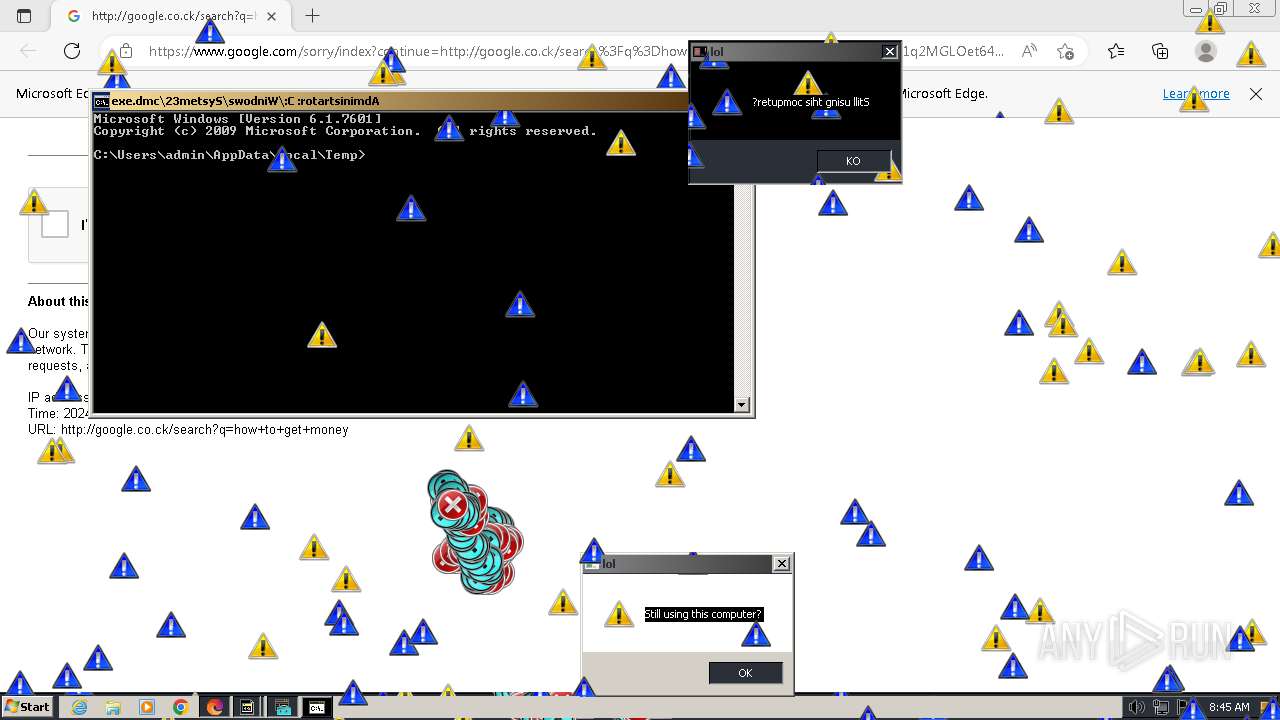This screenshot has width=1280, height=720.
Task: Close the lower lol dialog
Action: pyautogui.click(x=781, y=564)
